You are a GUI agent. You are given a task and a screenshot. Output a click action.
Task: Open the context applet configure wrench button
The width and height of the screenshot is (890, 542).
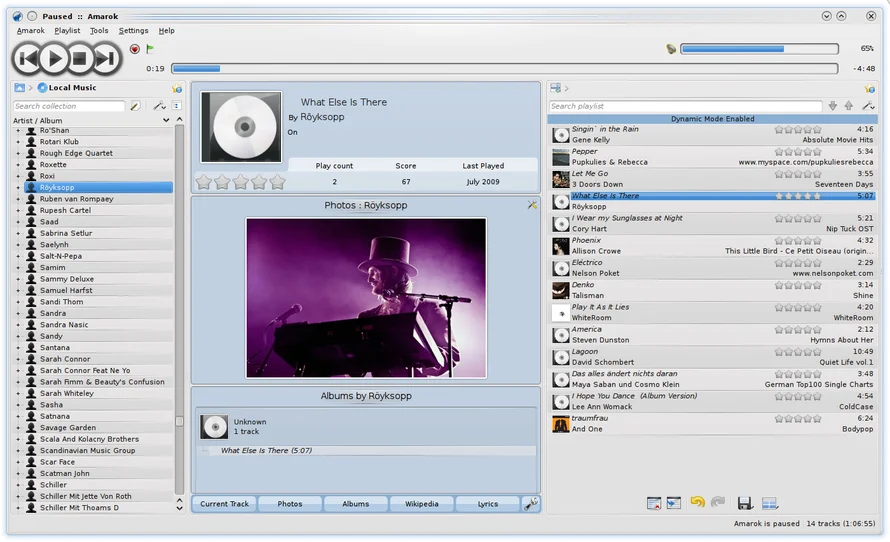tap(531, 504)
